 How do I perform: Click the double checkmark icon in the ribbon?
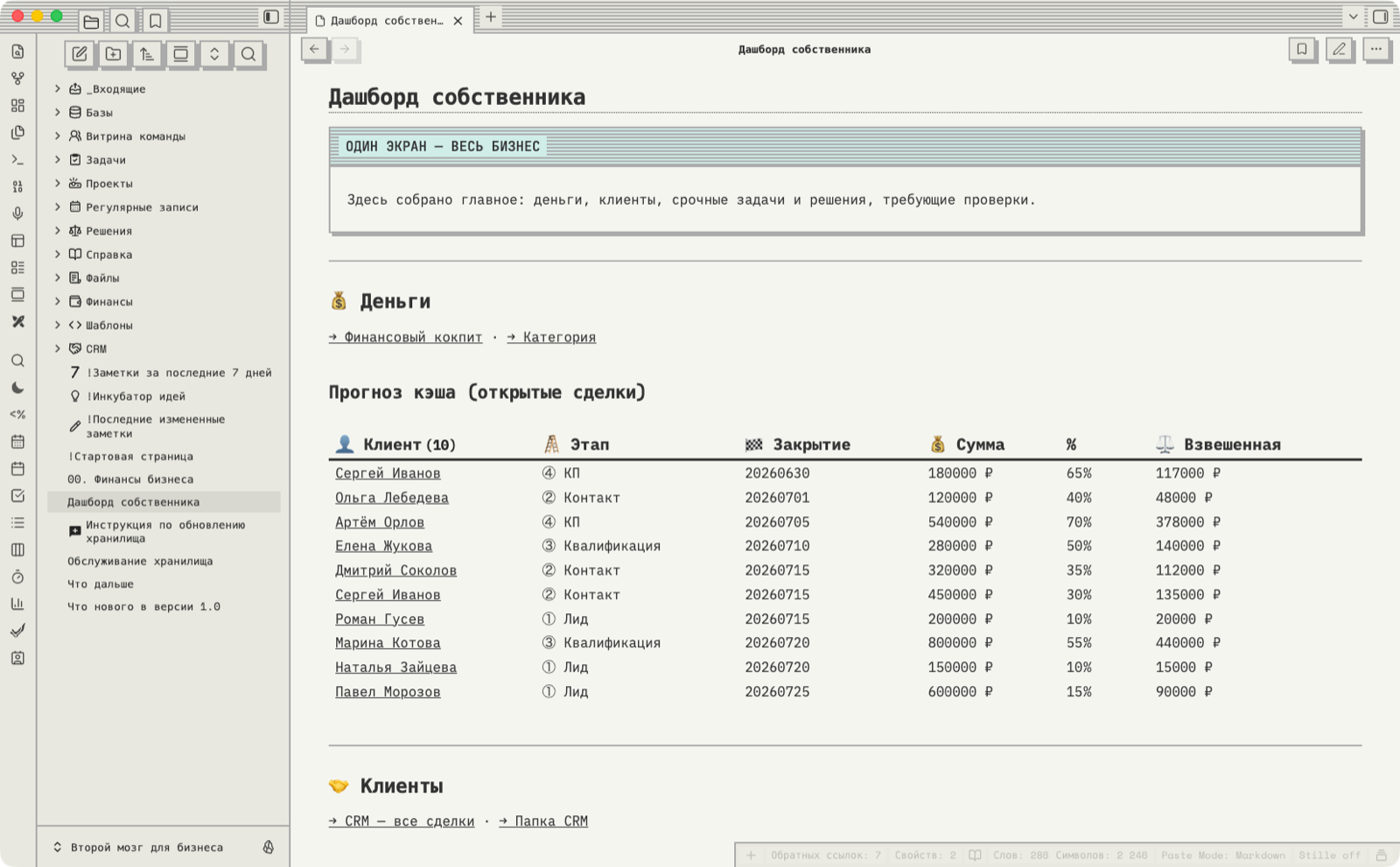[x=17, y=631]
